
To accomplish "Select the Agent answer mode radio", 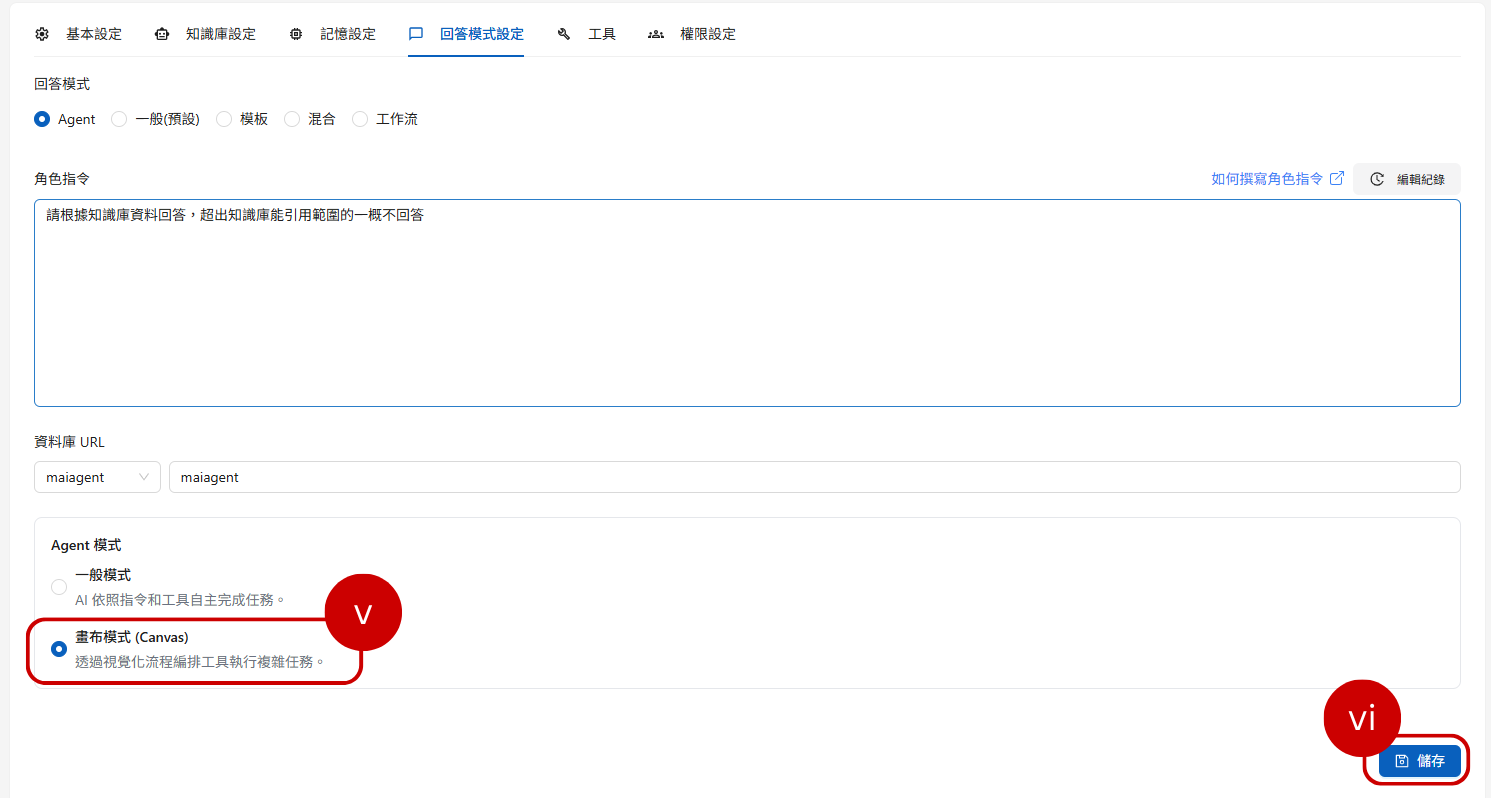I will [x=42, y=119].
